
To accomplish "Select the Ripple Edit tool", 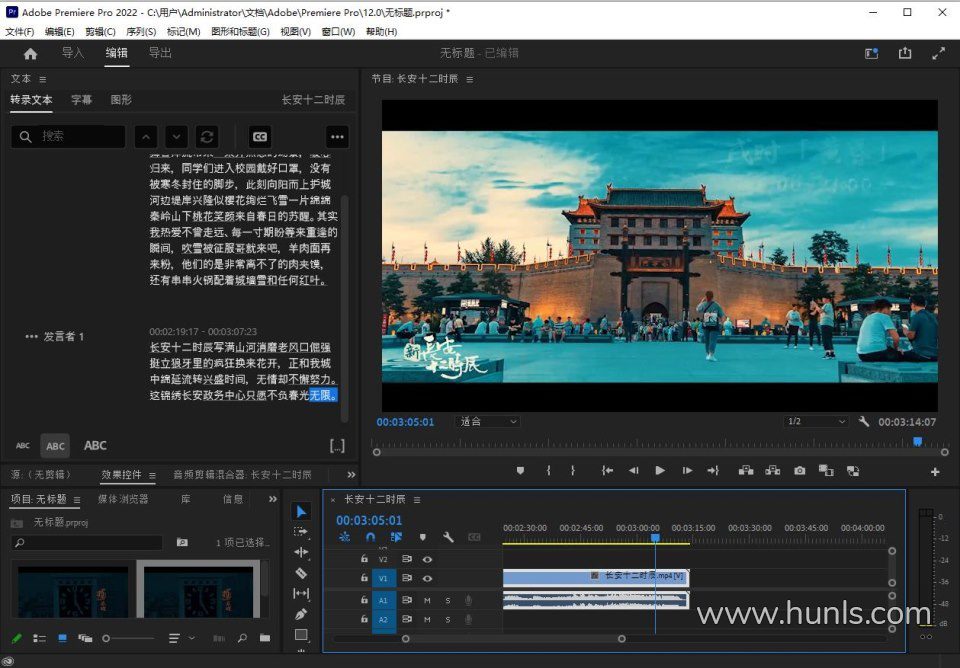I will [301, 552].
